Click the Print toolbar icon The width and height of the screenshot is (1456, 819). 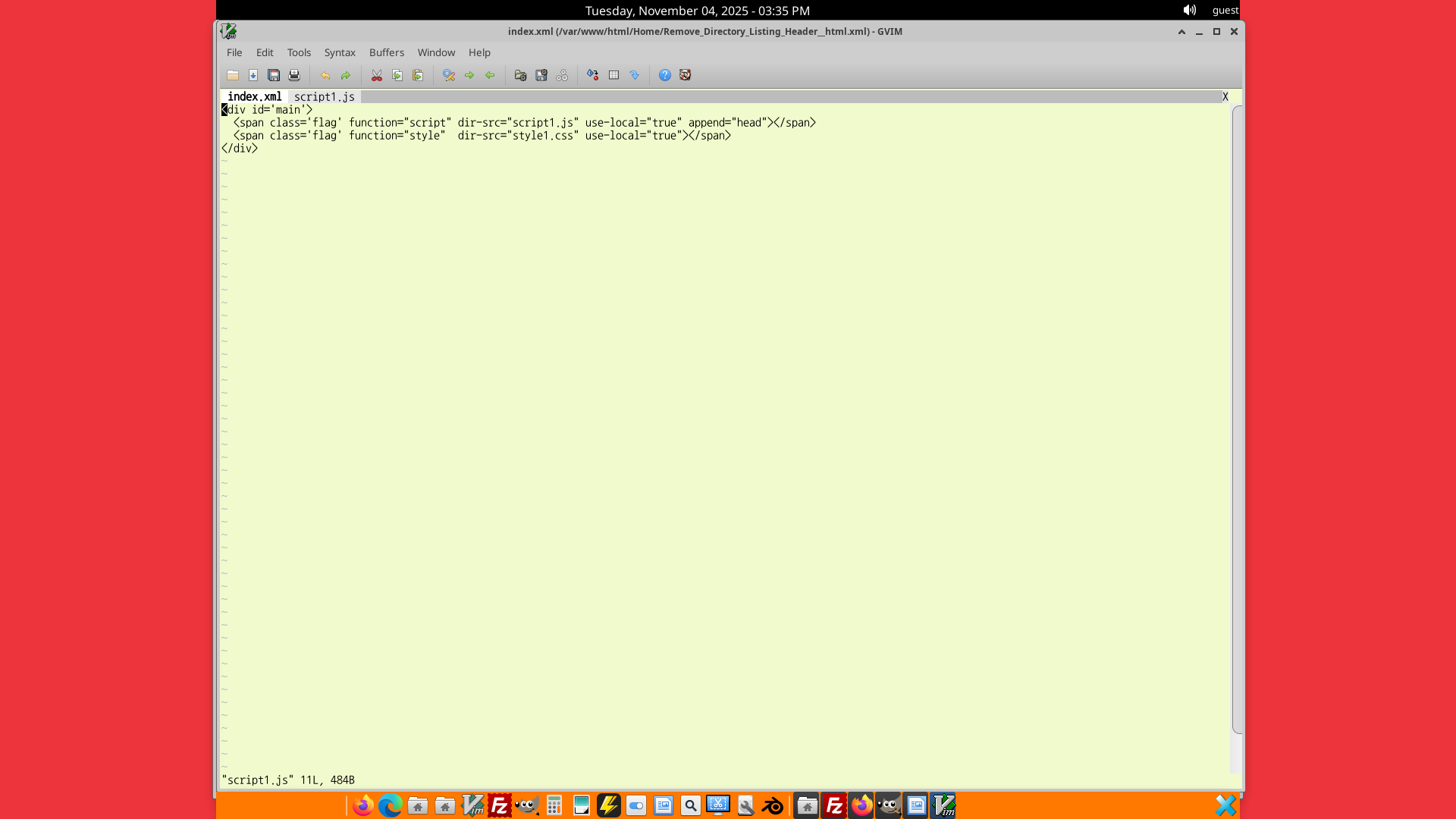(x=294, y=75)
